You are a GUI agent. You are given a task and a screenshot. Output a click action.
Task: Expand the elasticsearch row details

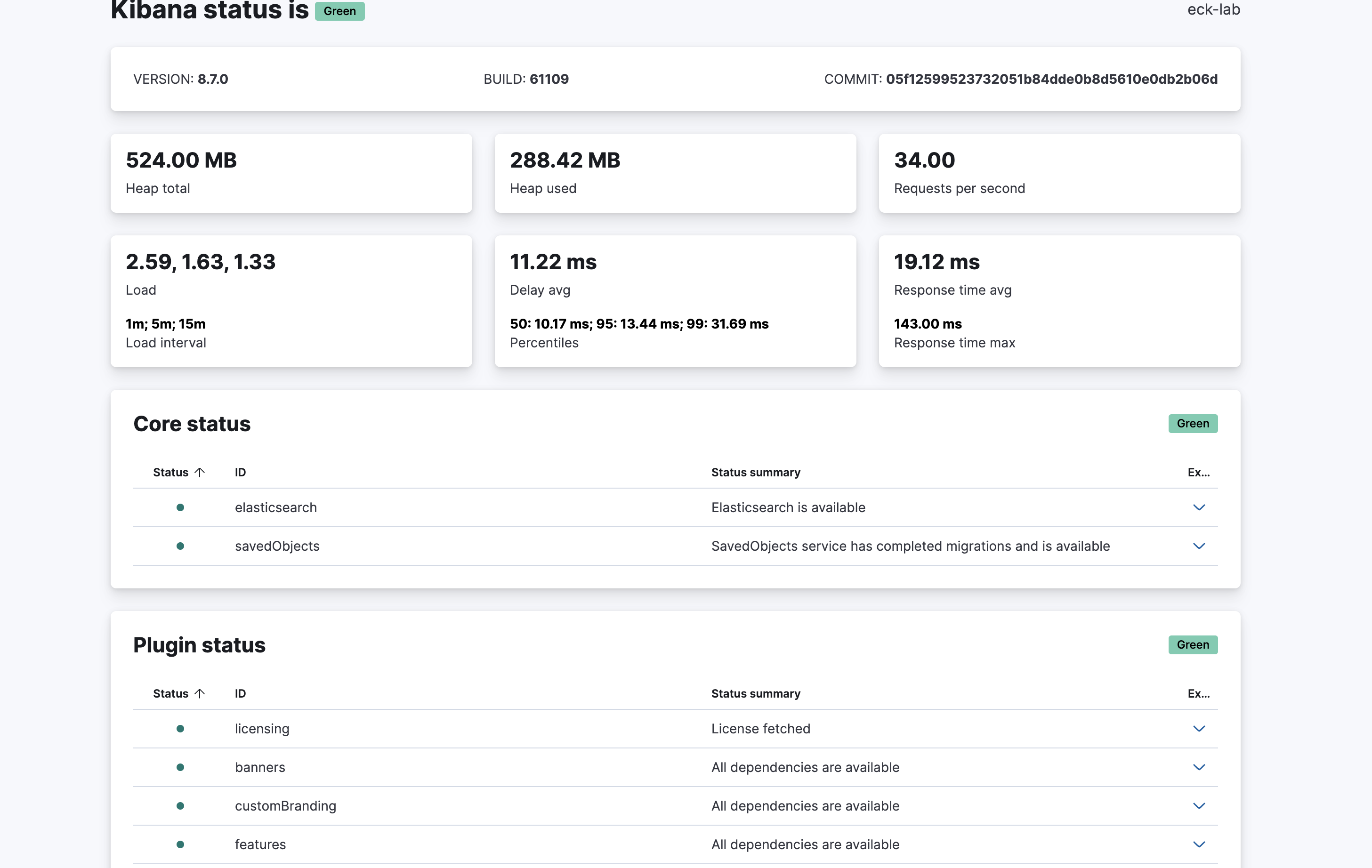(x=1198, y=507)
